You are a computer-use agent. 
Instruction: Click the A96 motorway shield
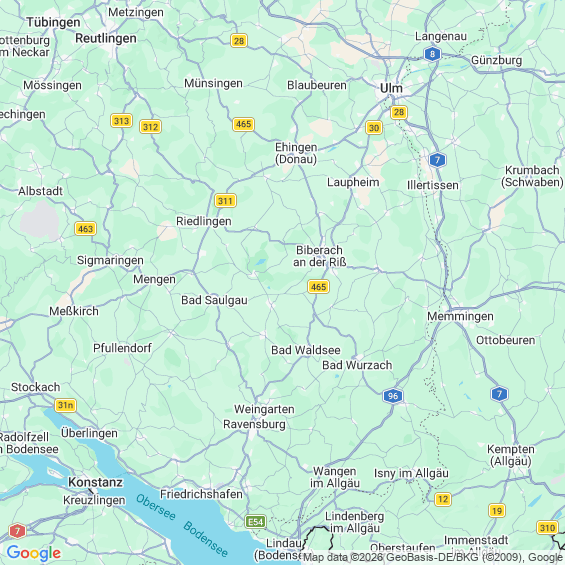click(x=393, y=396)
